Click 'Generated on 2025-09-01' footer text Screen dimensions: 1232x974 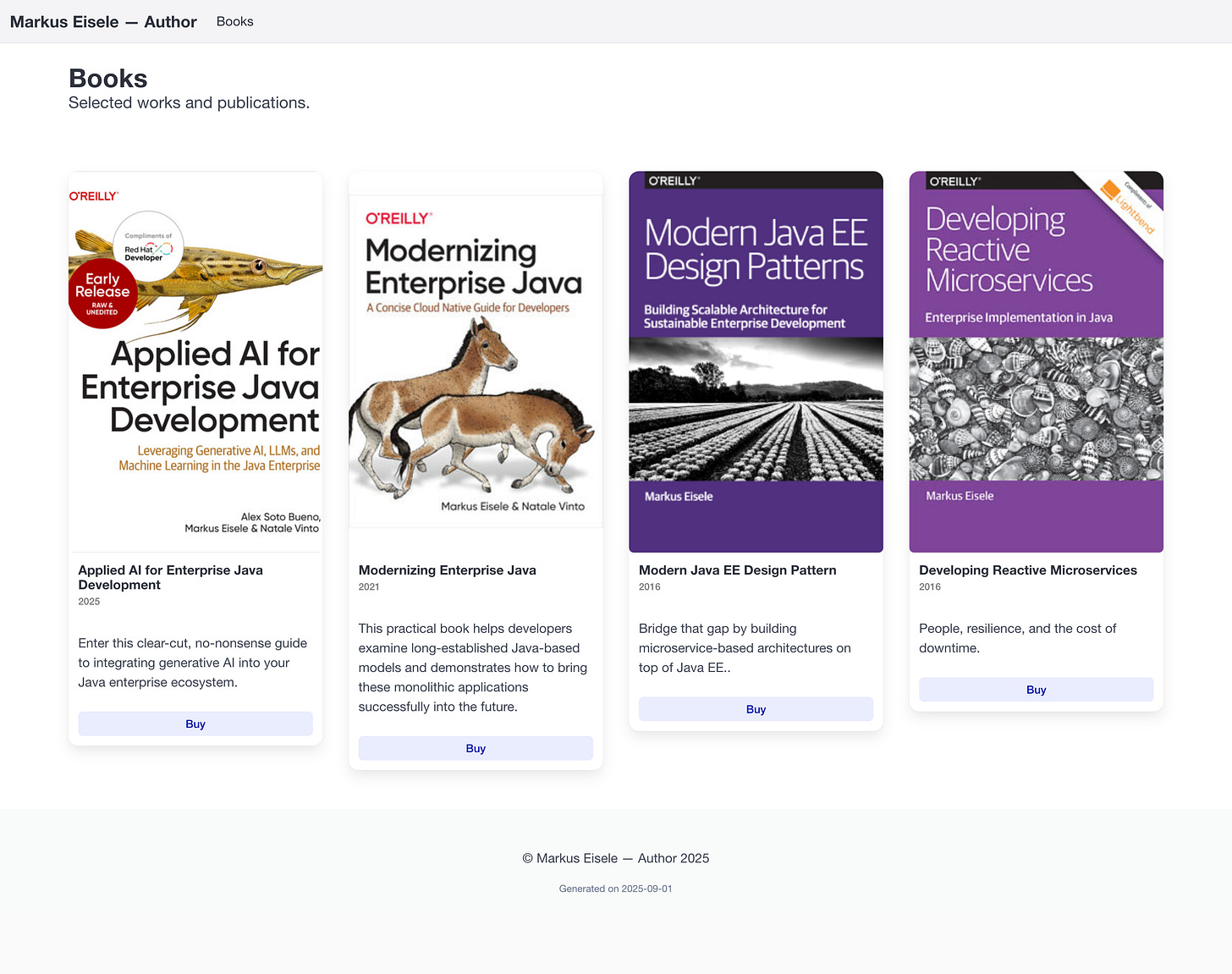tap(616, 889)
